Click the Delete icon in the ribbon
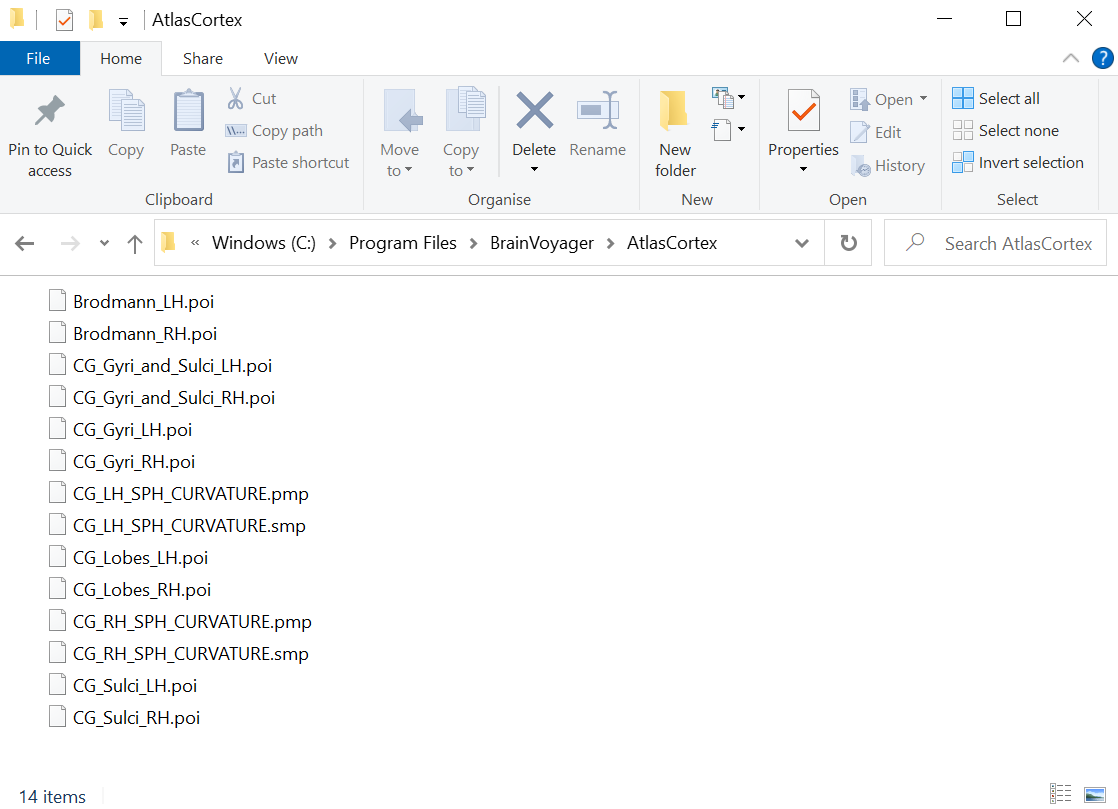1118x809 pixels. point(533,110)
